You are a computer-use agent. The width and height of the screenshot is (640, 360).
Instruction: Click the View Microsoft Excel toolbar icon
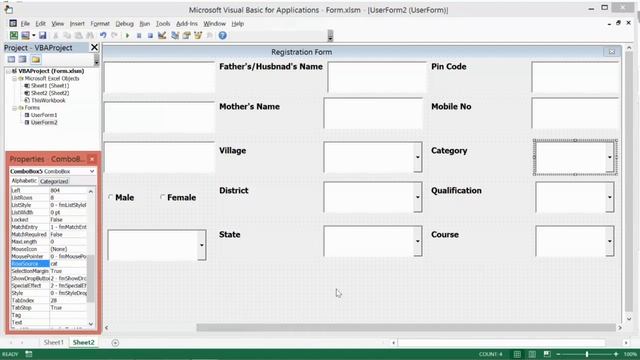14,36
